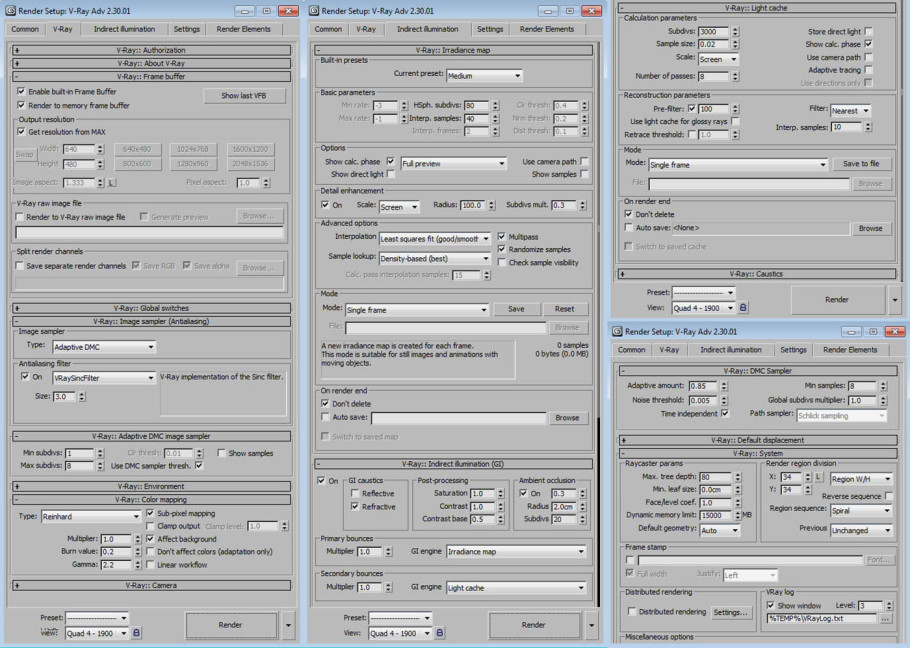Toggle the Image aspect lock L button
This screenshot has height=648, width=910.
[111, 183]
